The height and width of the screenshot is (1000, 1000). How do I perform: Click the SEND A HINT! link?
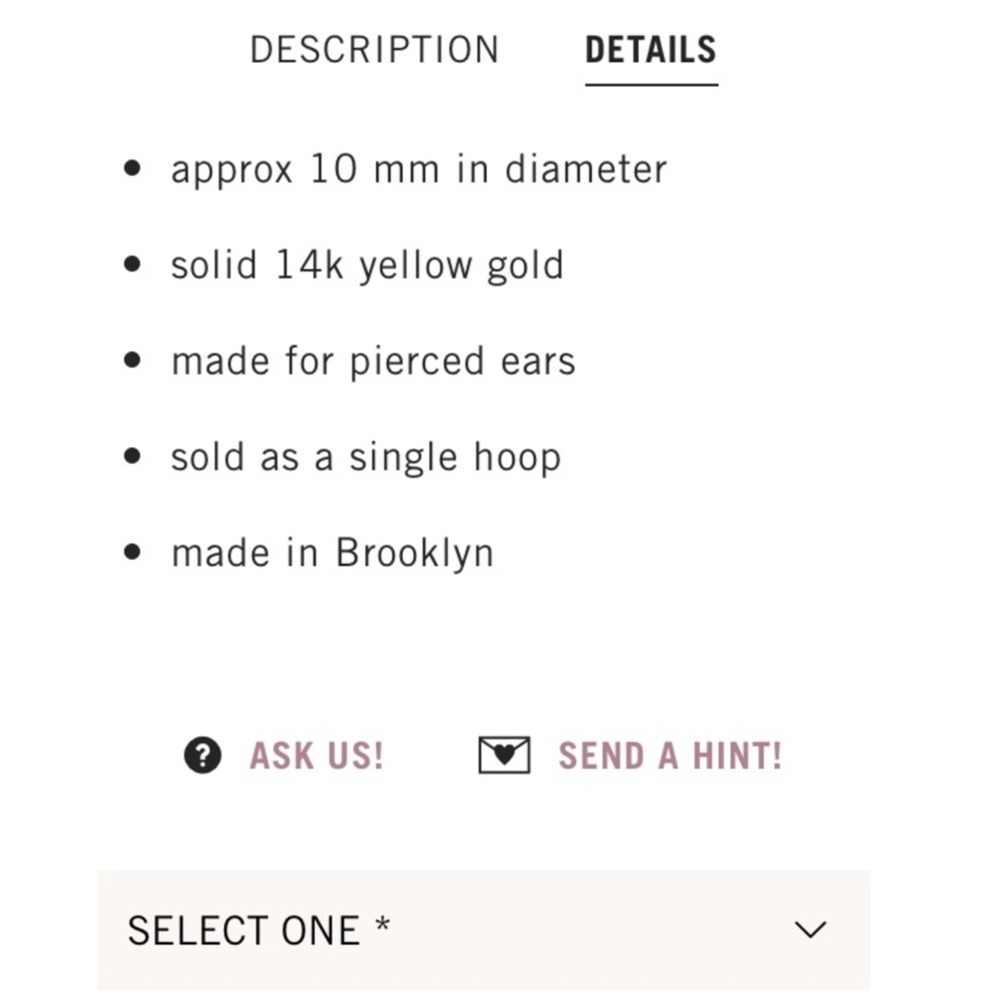pos(670,756)
